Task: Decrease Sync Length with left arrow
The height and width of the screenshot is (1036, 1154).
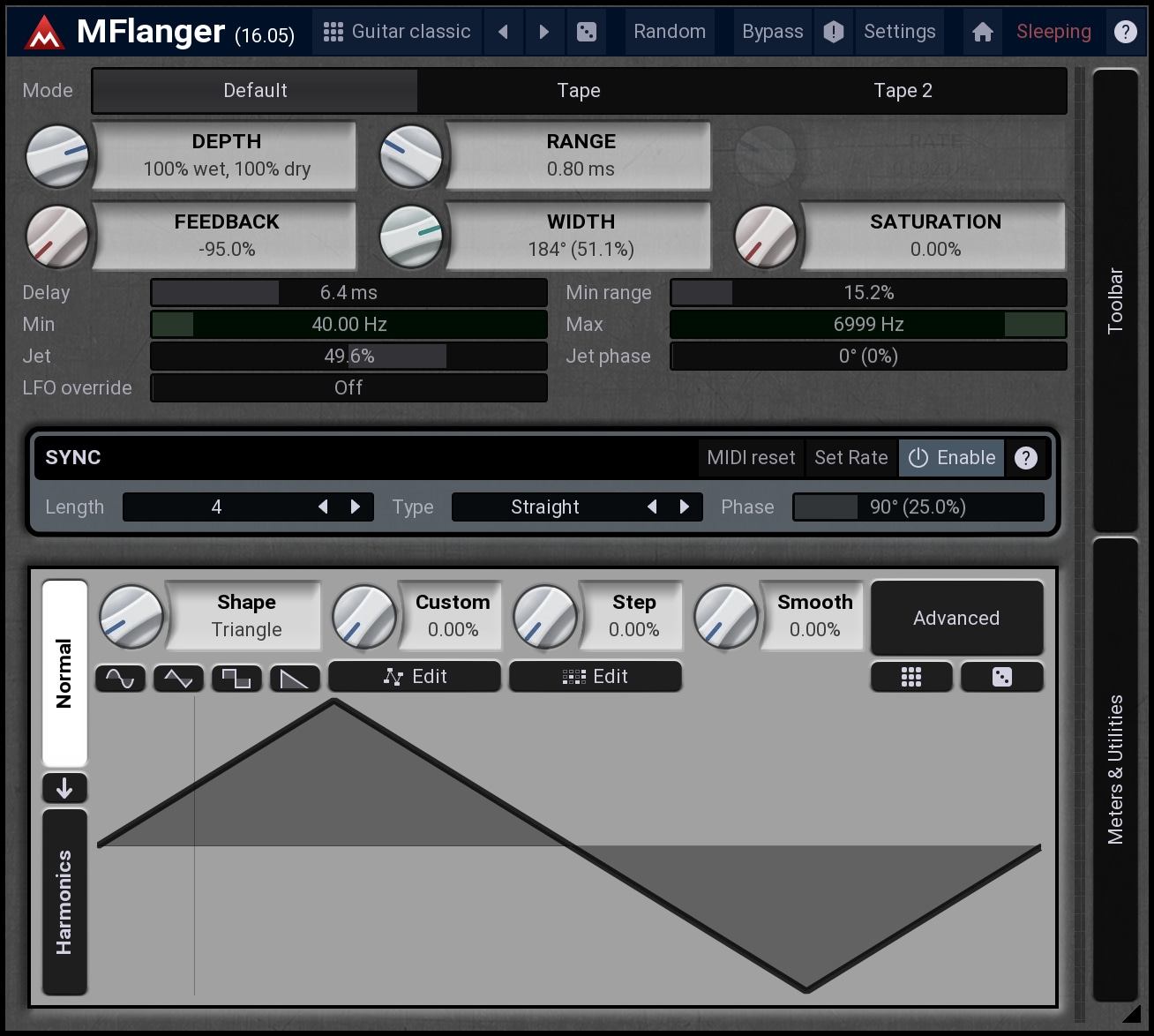Action: (x=323, y=507)
